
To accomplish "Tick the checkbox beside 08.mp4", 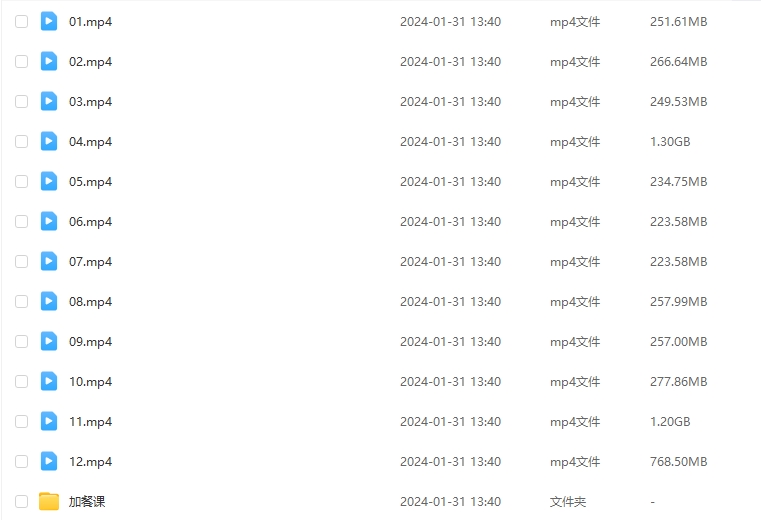I will coord(21,302).
